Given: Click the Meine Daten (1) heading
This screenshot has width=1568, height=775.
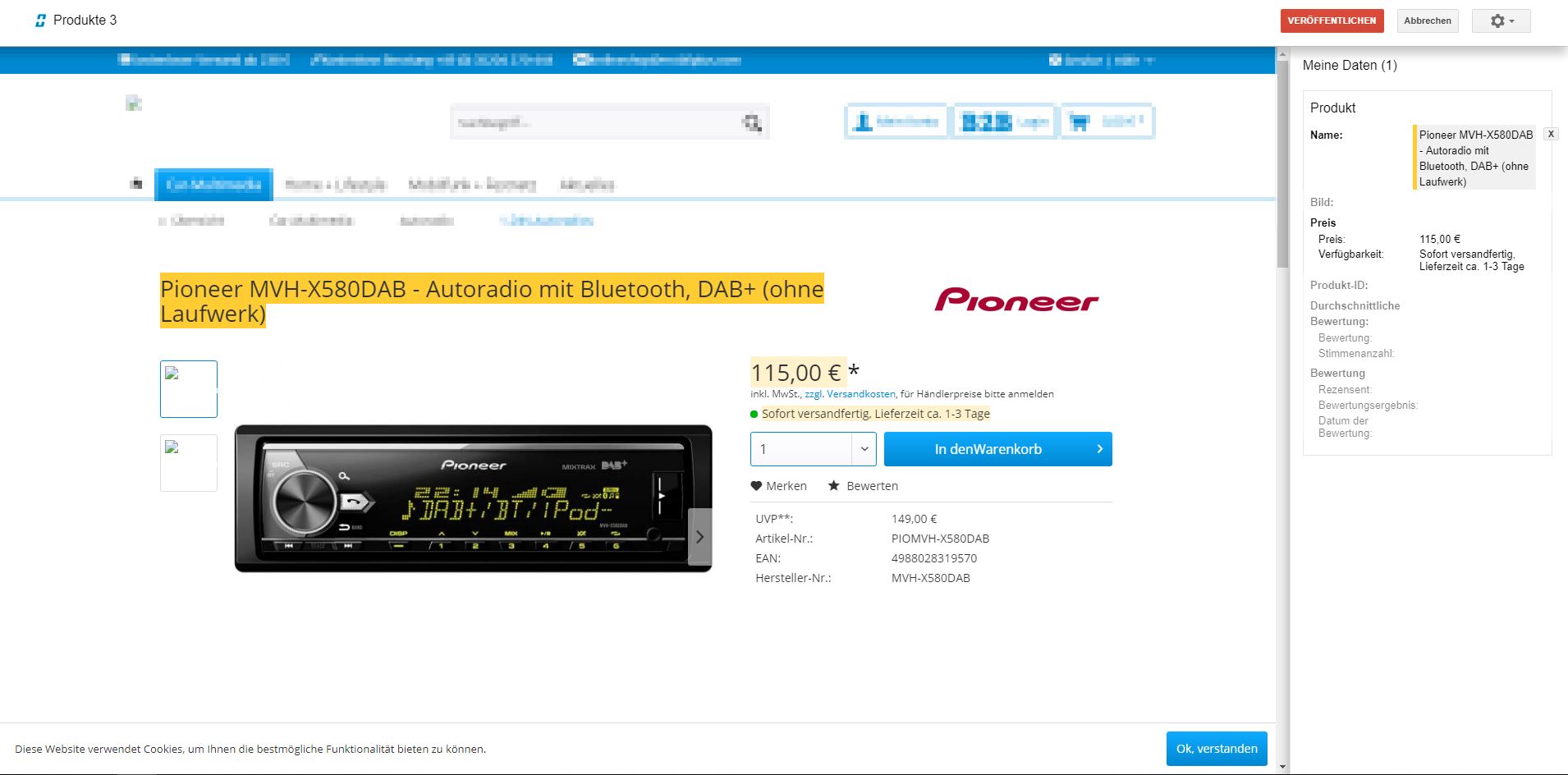Looking at the screenshot, I should pos(1350,65).
